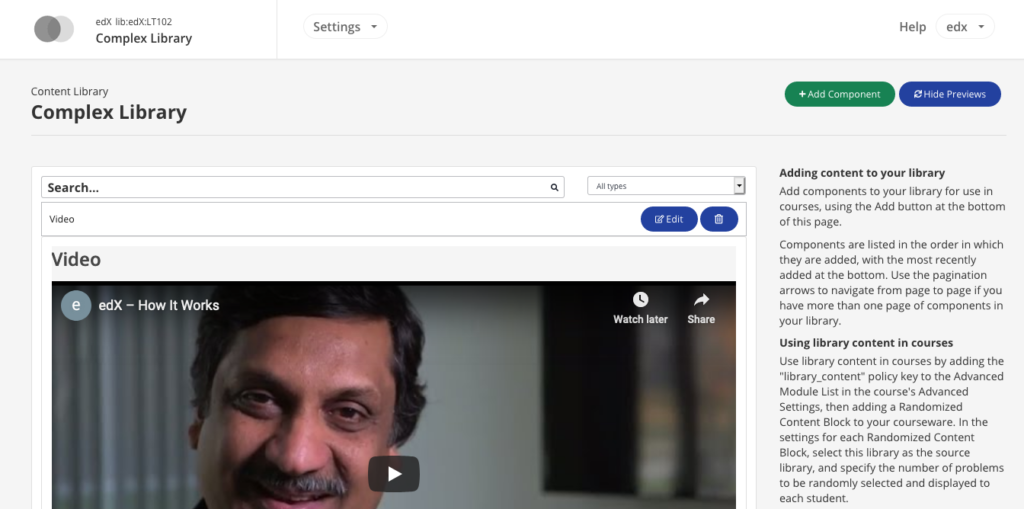Click the edX channel avatar on video
1024x509 pixels.
[76, 305]
